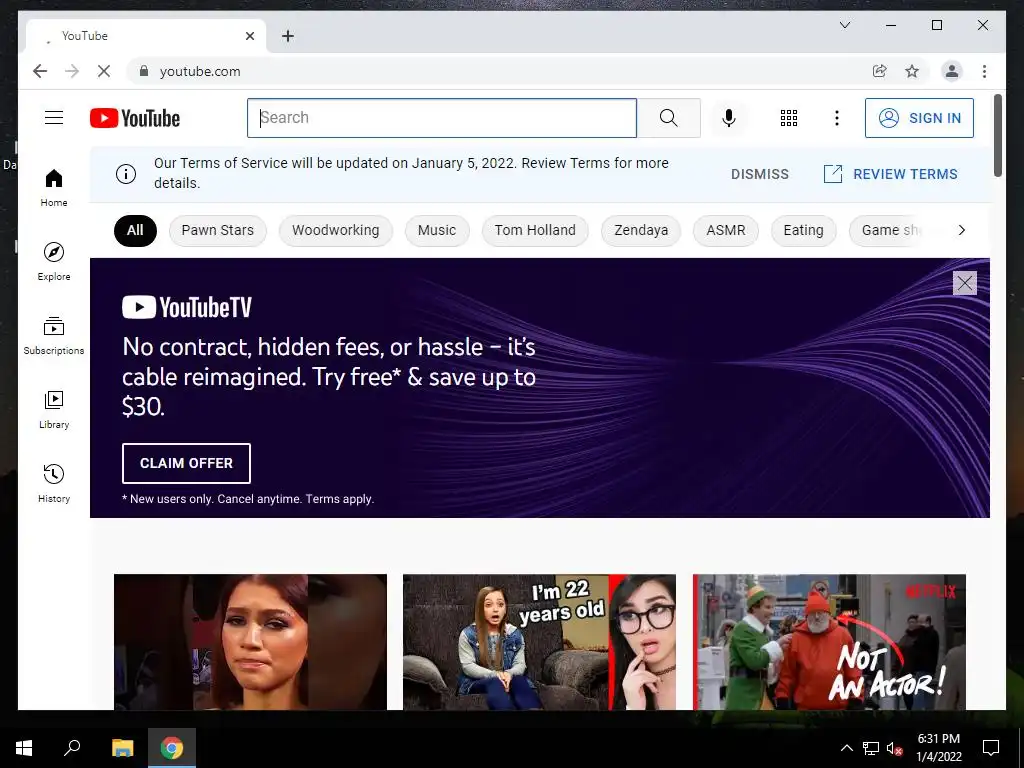
Task: Select the Woodworking chip
Action: pyautogui.click(x=336, y=231)
